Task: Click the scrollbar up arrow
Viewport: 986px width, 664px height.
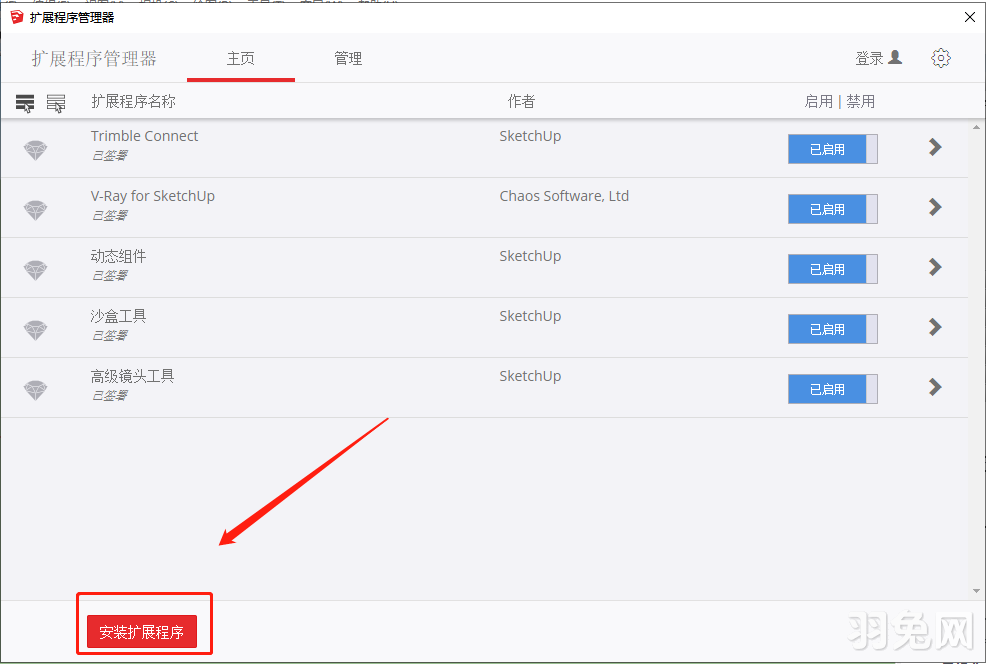Action: (975, 126)
